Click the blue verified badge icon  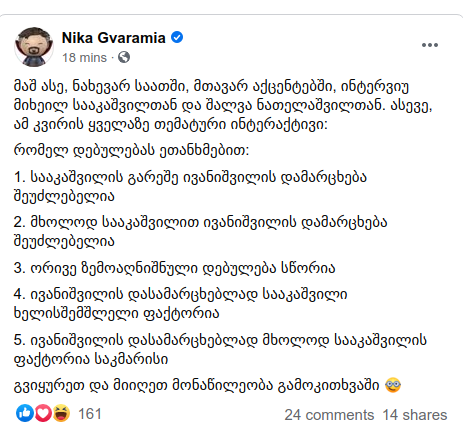[x=177, y=37]
